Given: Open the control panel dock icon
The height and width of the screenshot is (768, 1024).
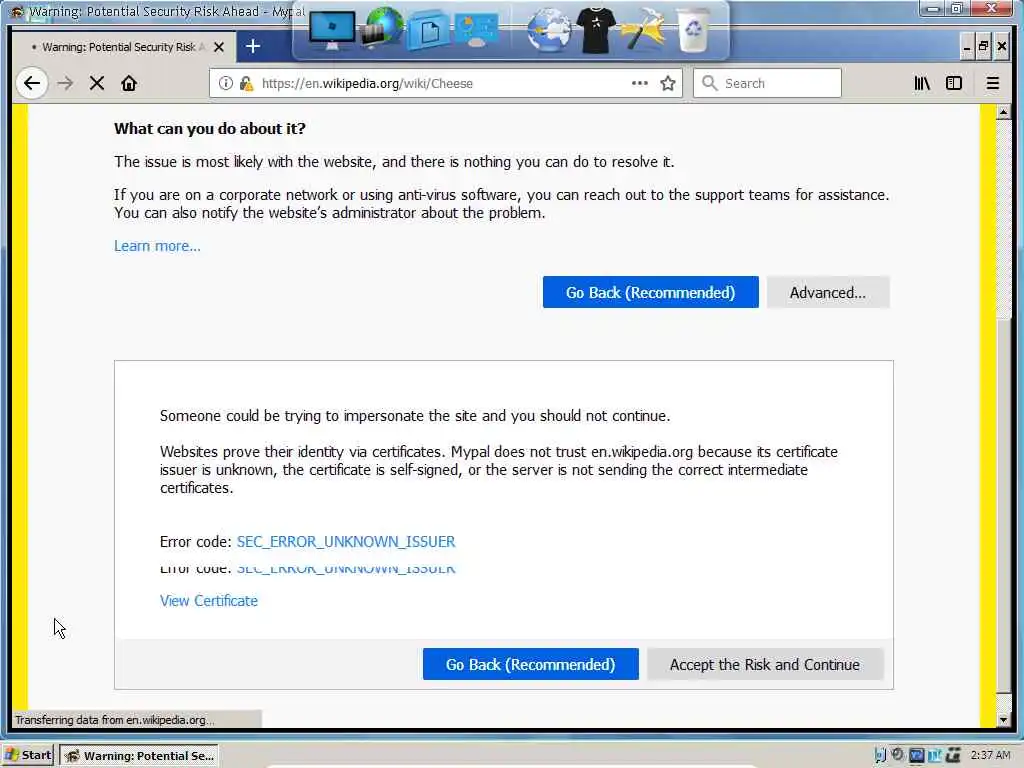Looking at the screenshot, I should pos(476,30).
